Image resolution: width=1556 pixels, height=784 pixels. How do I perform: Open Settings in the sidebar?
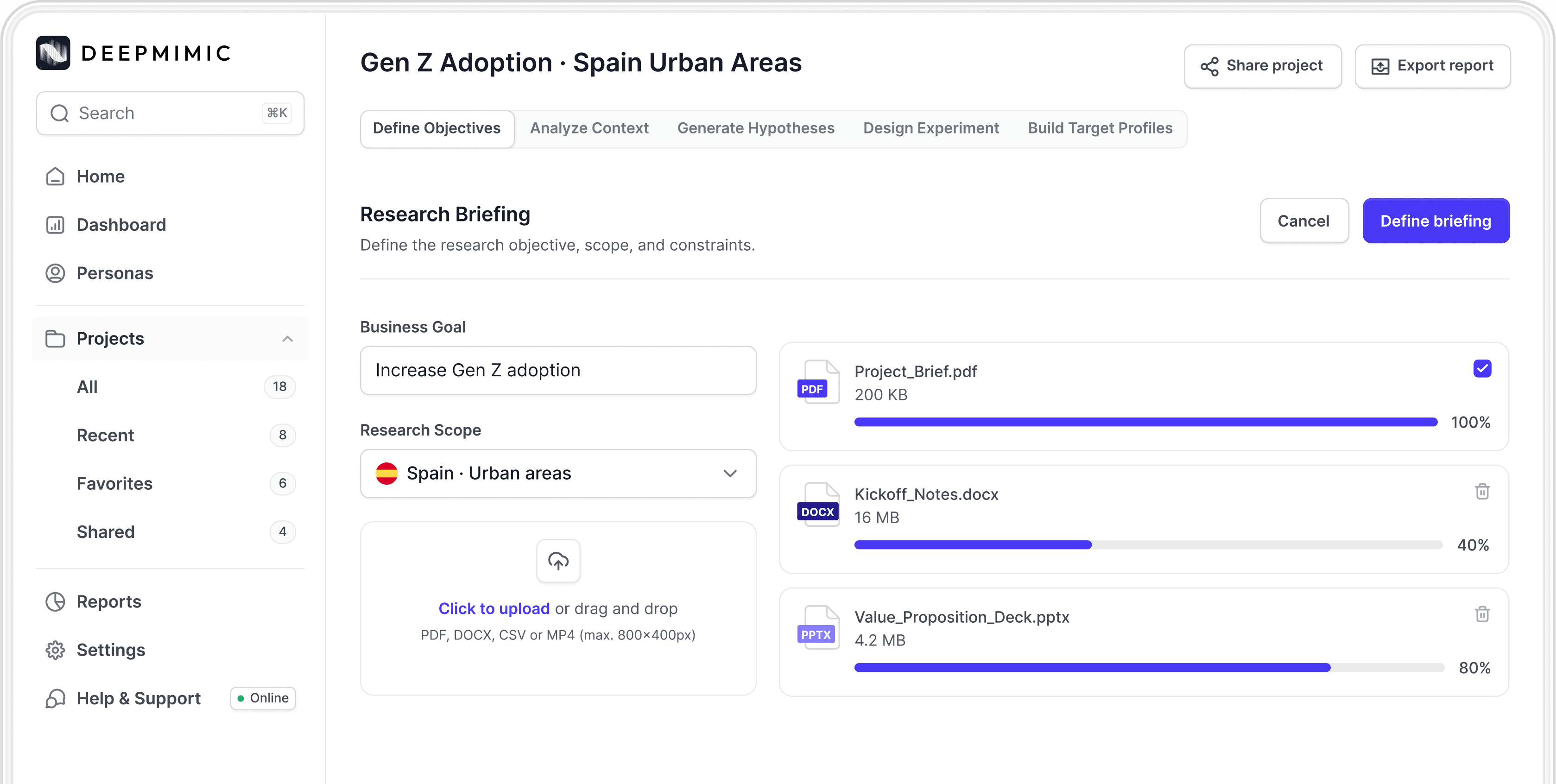111,650
